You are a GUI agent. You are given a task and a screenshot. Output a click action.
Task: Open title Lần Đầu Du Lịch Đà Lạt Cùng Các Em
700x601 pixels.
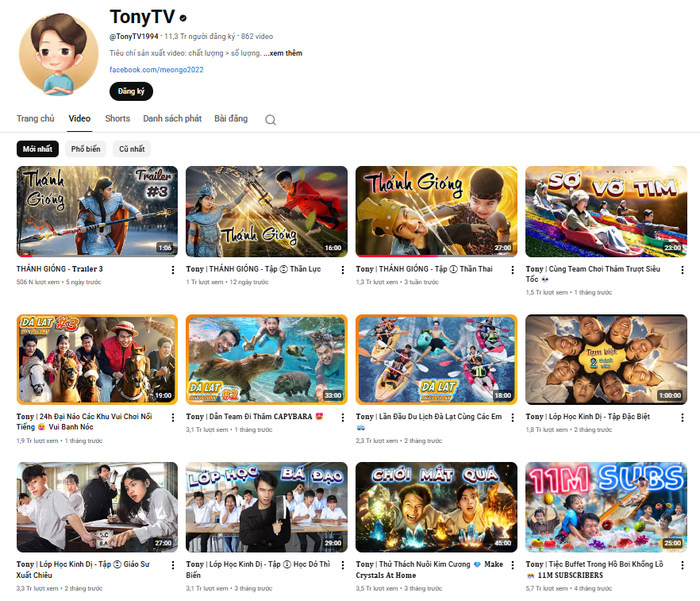click(x=429, y=422)
